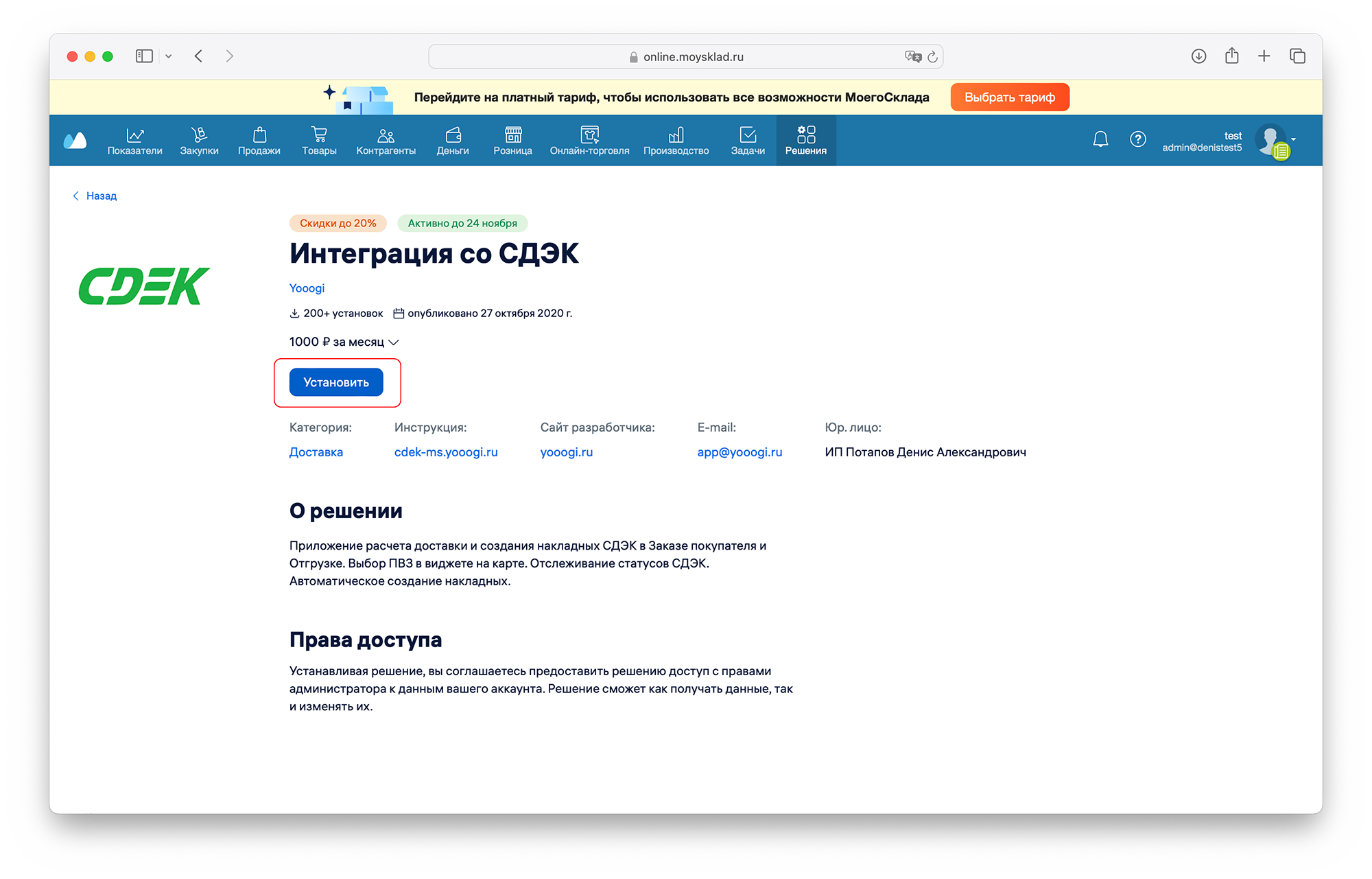This screenshot has height=879, width=1372.
Task: Open the Safari downloads icon
Action: tap(1198, 56)
